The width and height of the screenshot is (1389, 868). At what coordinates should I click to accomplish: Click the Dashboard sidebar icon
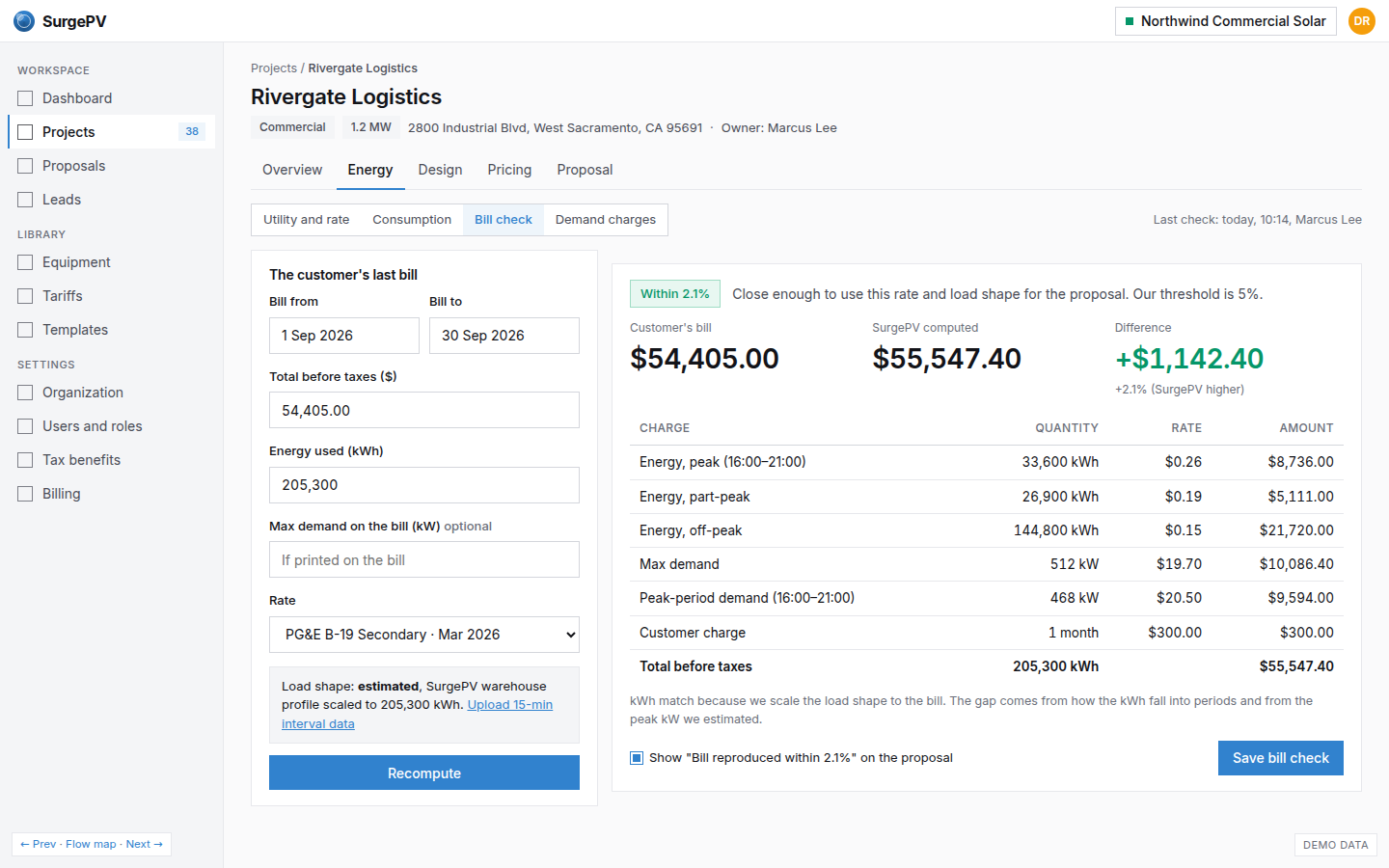pos(25,98)
